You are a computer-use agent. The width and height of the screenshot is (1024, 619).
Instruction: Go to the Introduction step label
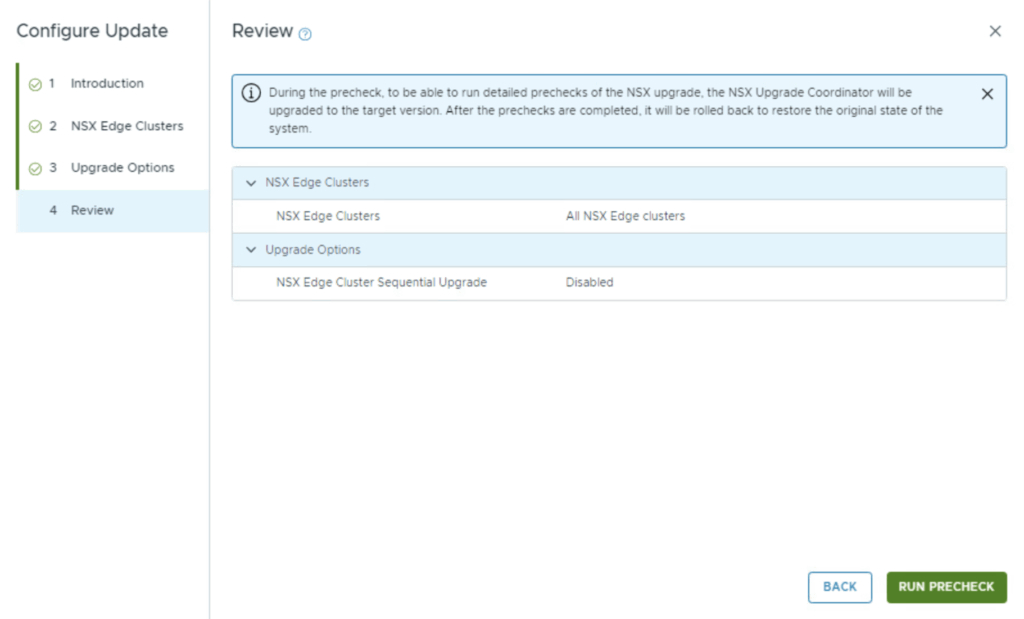click(107, 84)
